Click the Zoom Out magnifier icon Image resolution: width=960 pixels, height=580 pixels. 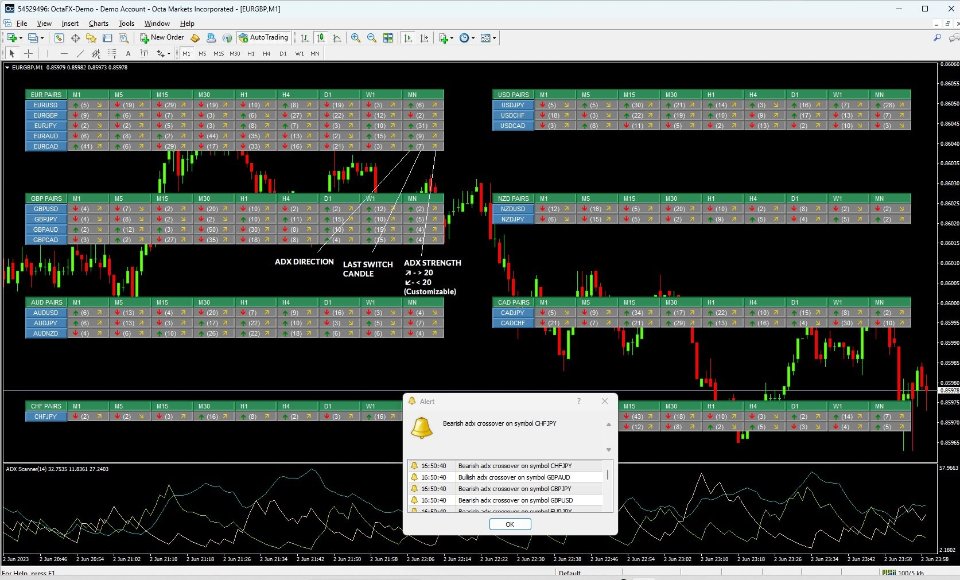[x=372, y=38]
